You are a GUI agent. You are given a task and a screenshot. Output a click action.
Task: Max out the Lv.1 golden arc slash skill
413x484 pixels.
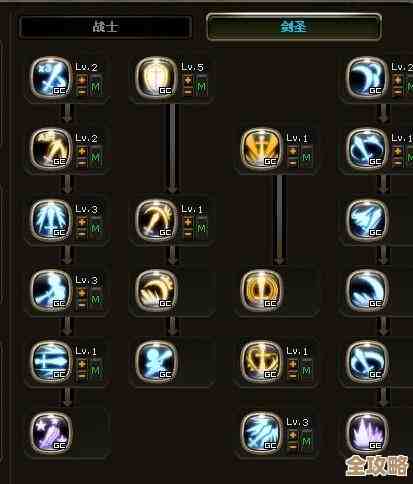201,229
